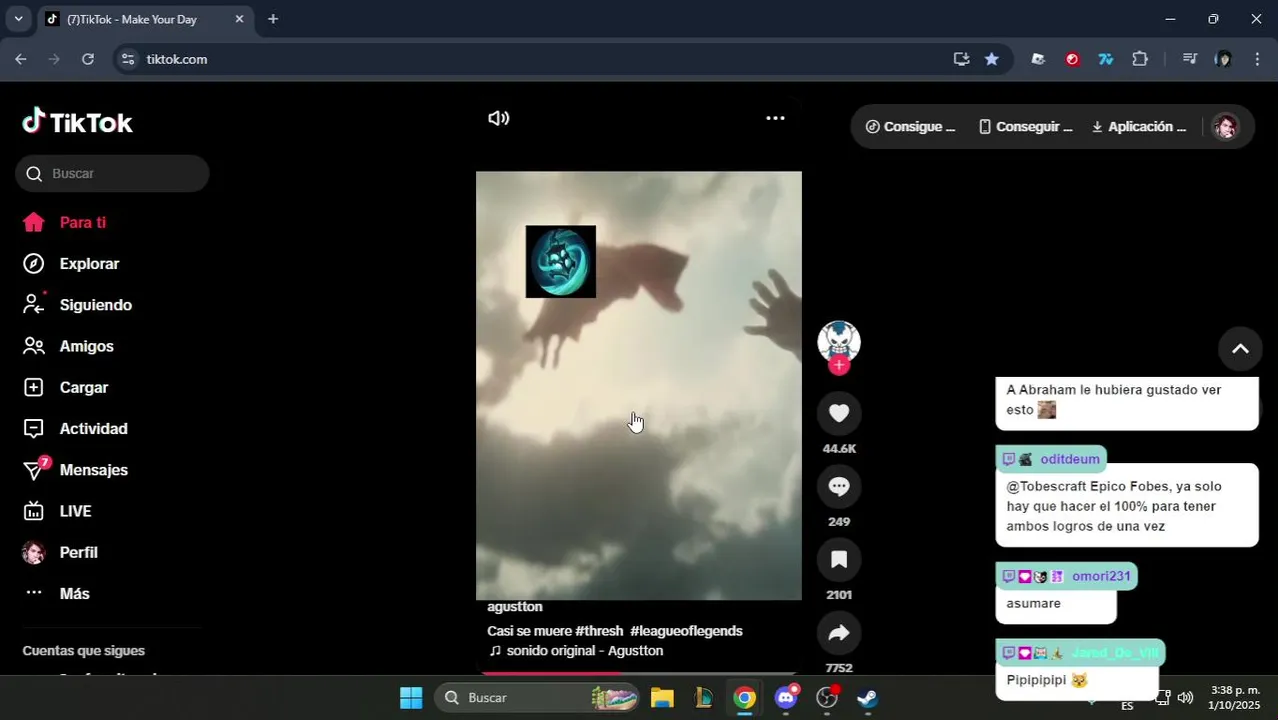Viewport: 1278px width, 720px height.
Task: Click the Conseguir app button
Action: pos(1025,127)
